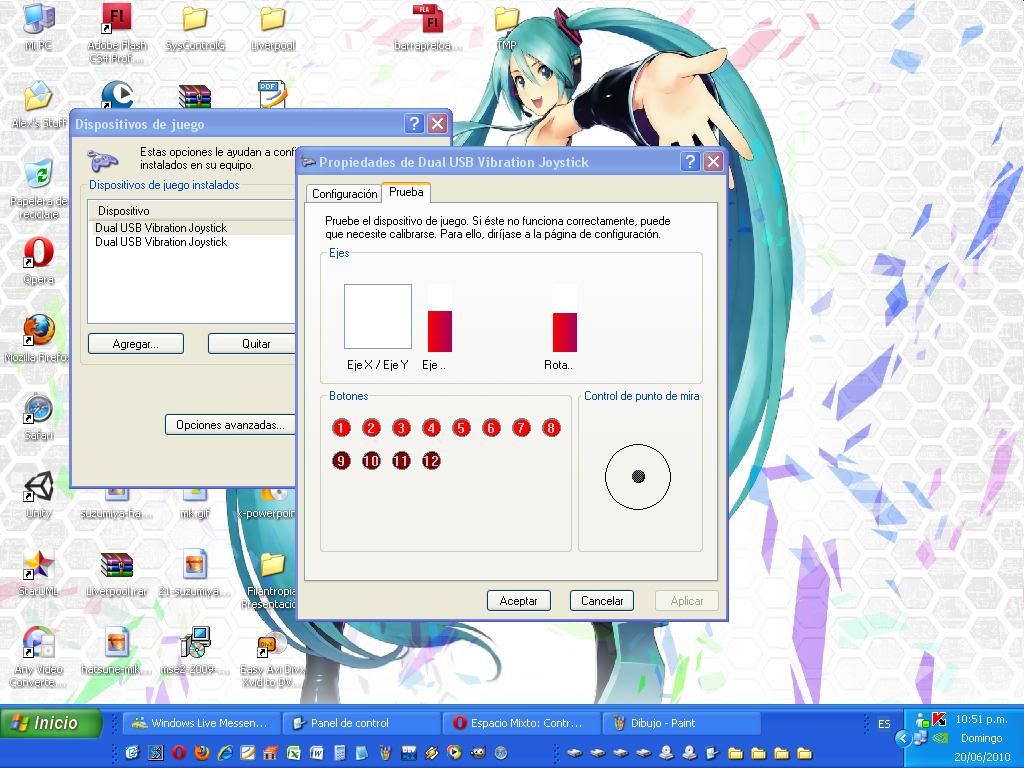This screenshot has width=1024, height=768.
Task: Select first Dual USB Vibration Joystick row
Action: (x=191, y=228)
